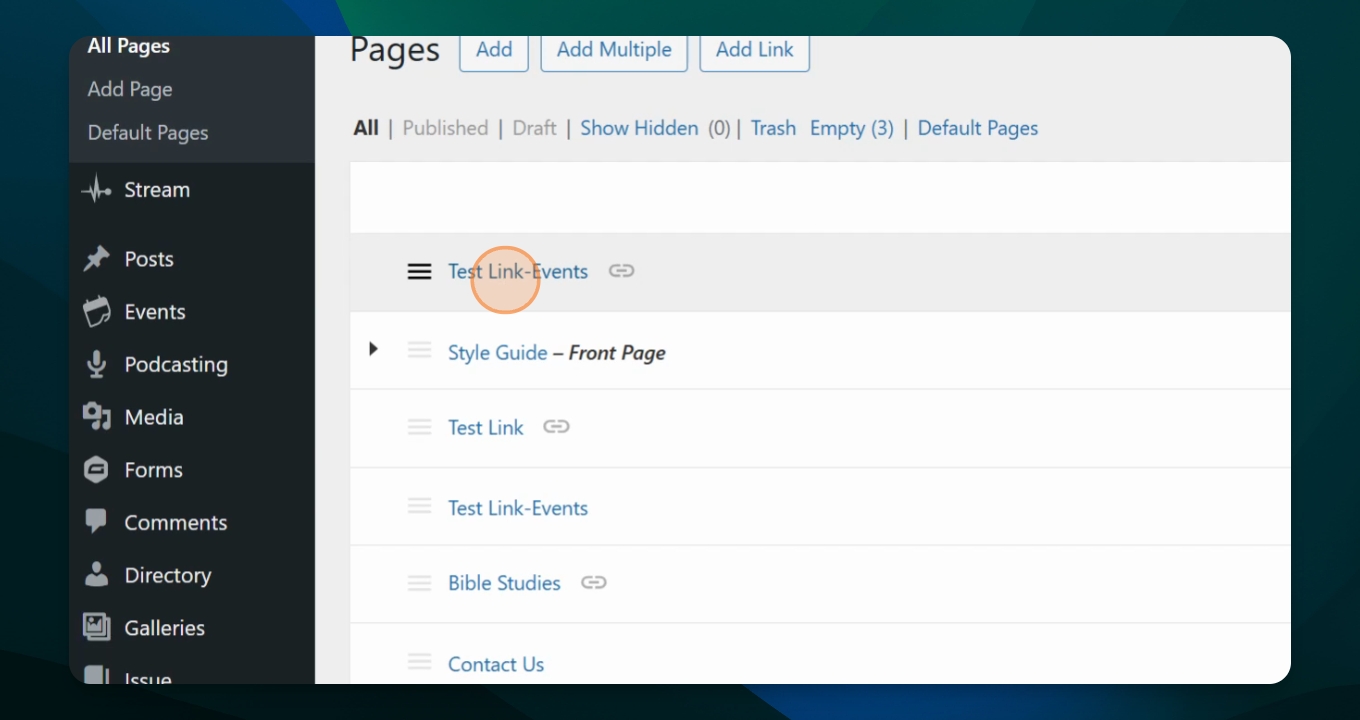Click the Empty (3) trash link
1360x720 pixels.
(852, 128)
